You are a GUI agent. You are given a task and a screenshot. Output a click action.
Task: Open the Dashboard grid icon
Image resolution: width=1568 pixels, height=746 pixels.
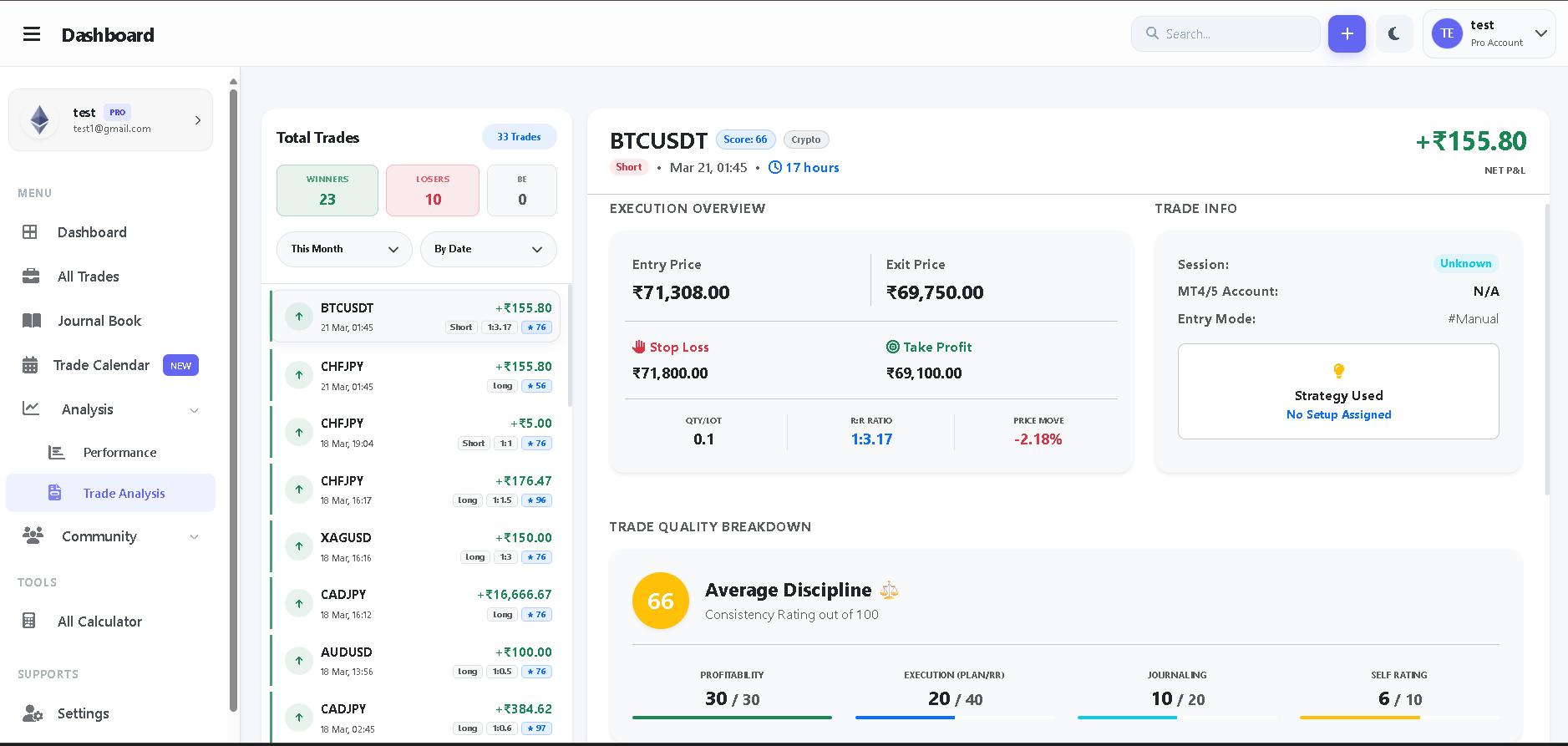[x=30, y=232]
